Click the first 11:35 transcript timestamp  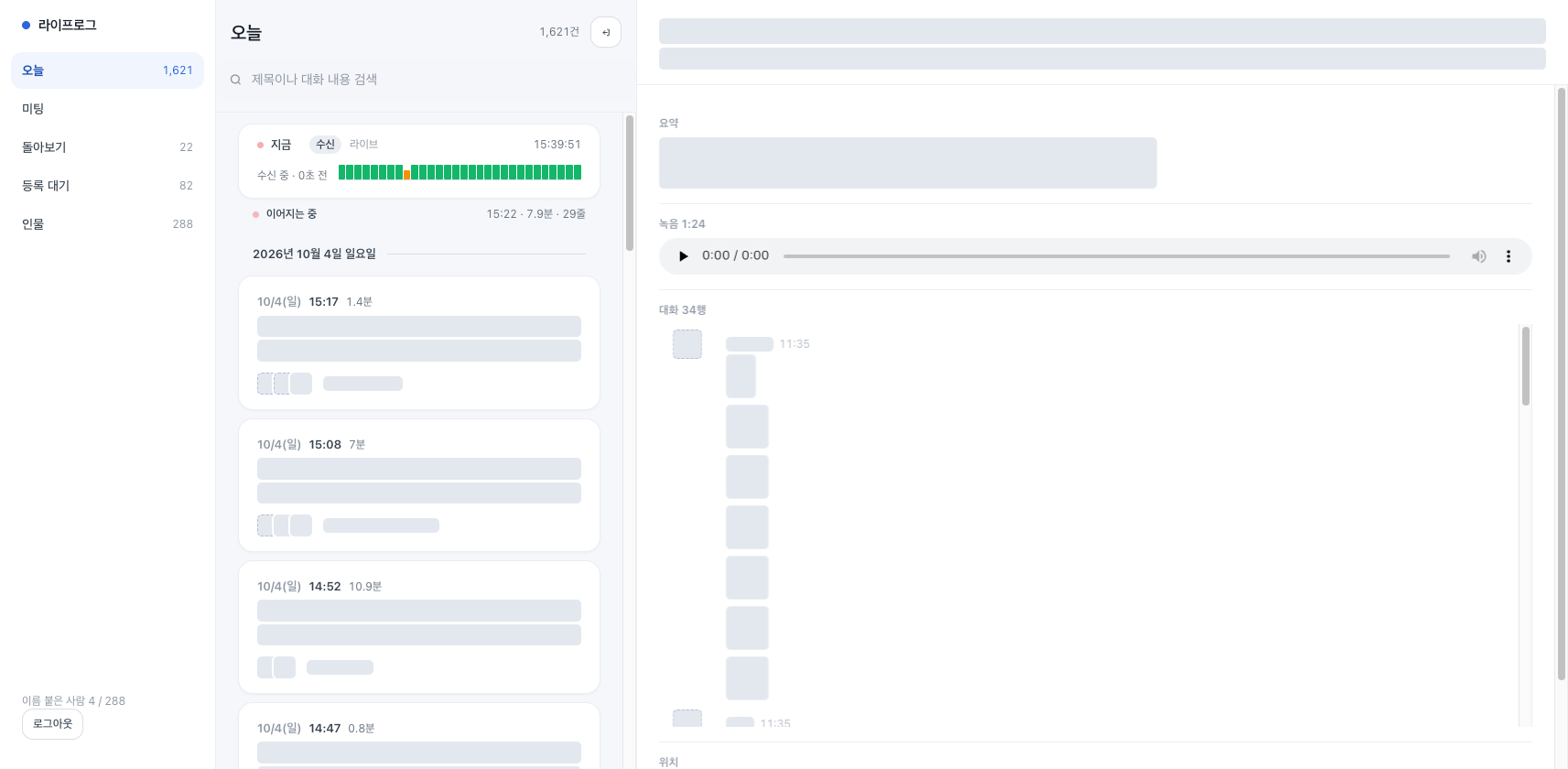tap(795, 344)
